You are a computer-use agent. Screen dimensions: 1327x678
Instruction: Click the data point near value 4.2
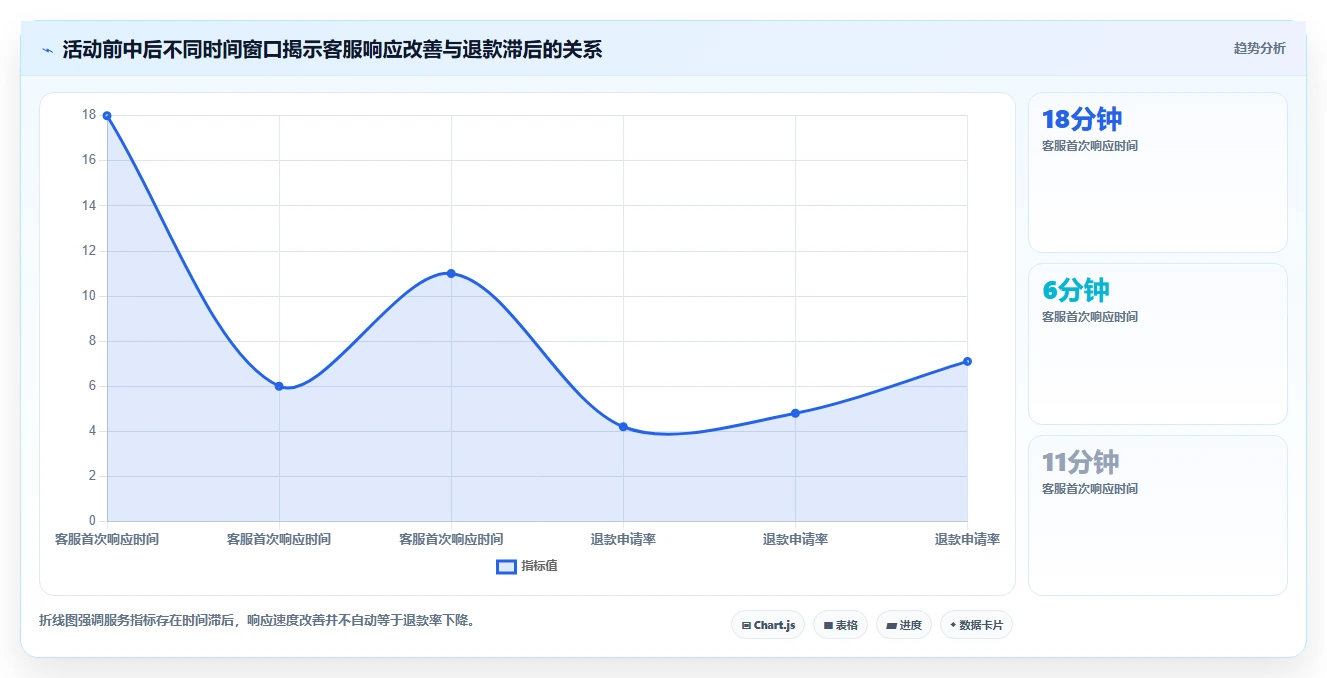(623, 427)
